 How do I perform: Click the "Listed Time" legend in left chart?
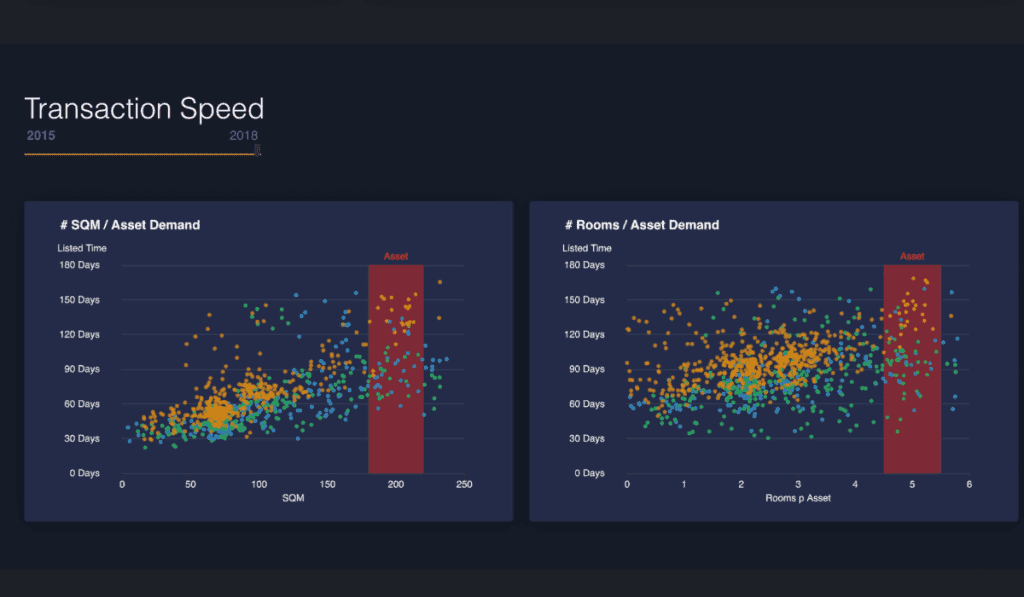click(81, 248)
